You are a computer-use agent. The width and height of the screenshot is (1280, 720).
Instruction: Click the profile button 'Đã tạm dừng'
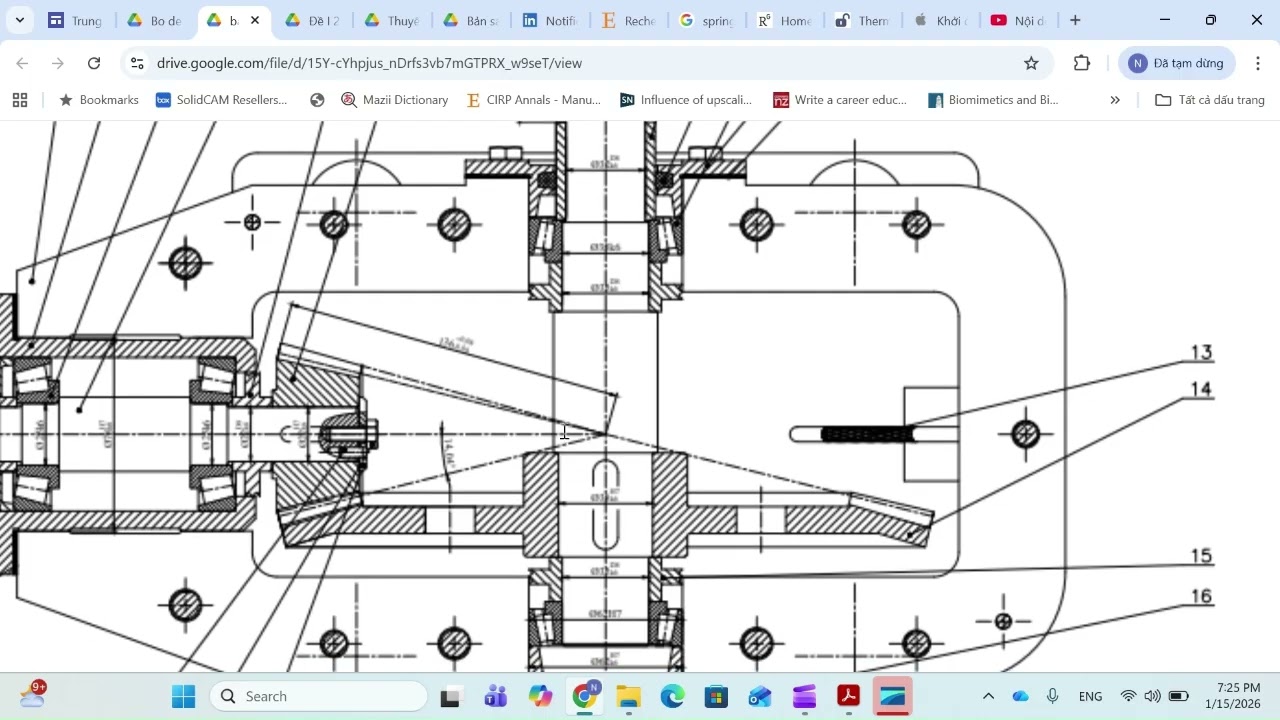(1178, 63)
